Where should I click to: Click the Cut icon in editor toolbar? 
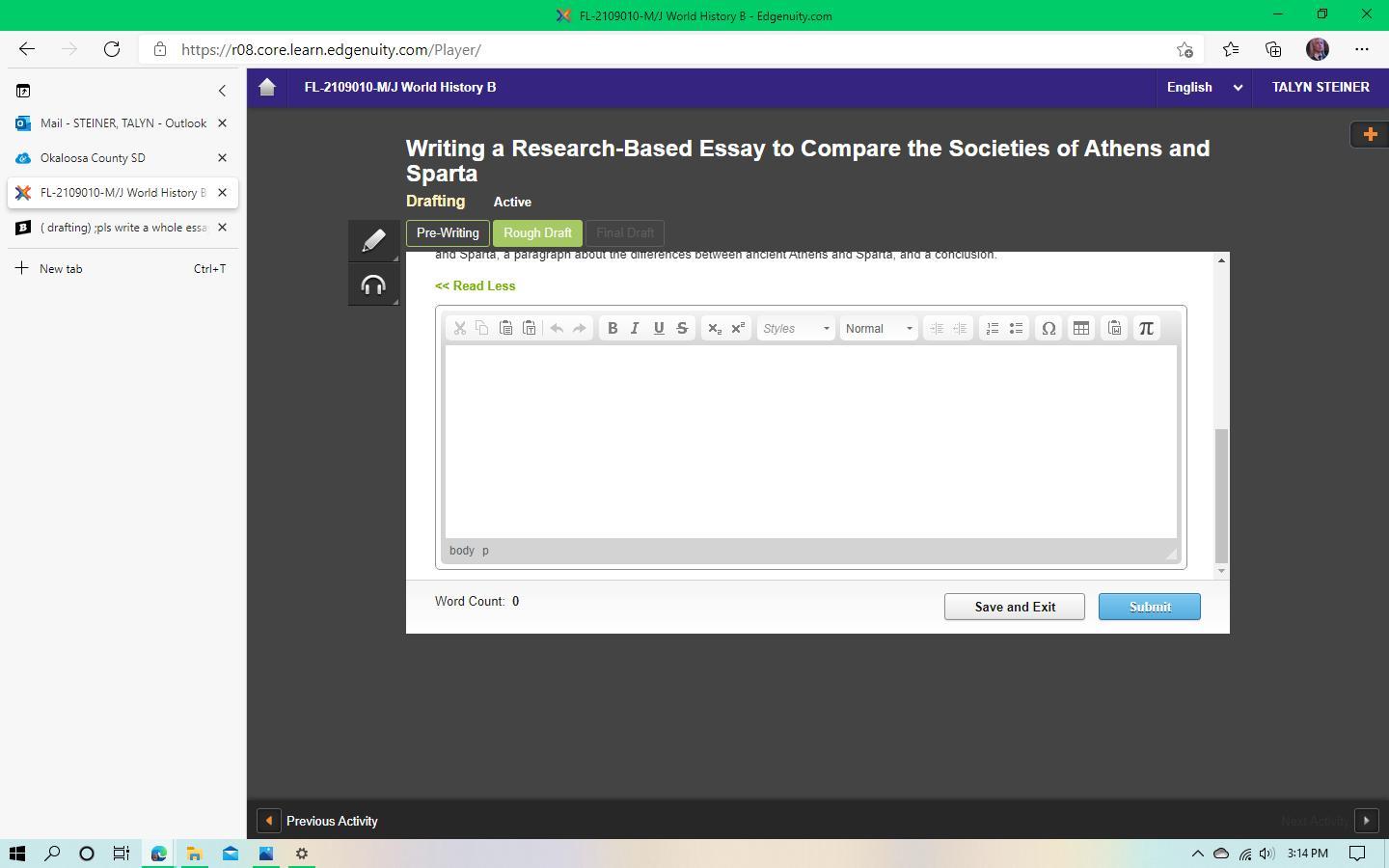tap(460, 329)
